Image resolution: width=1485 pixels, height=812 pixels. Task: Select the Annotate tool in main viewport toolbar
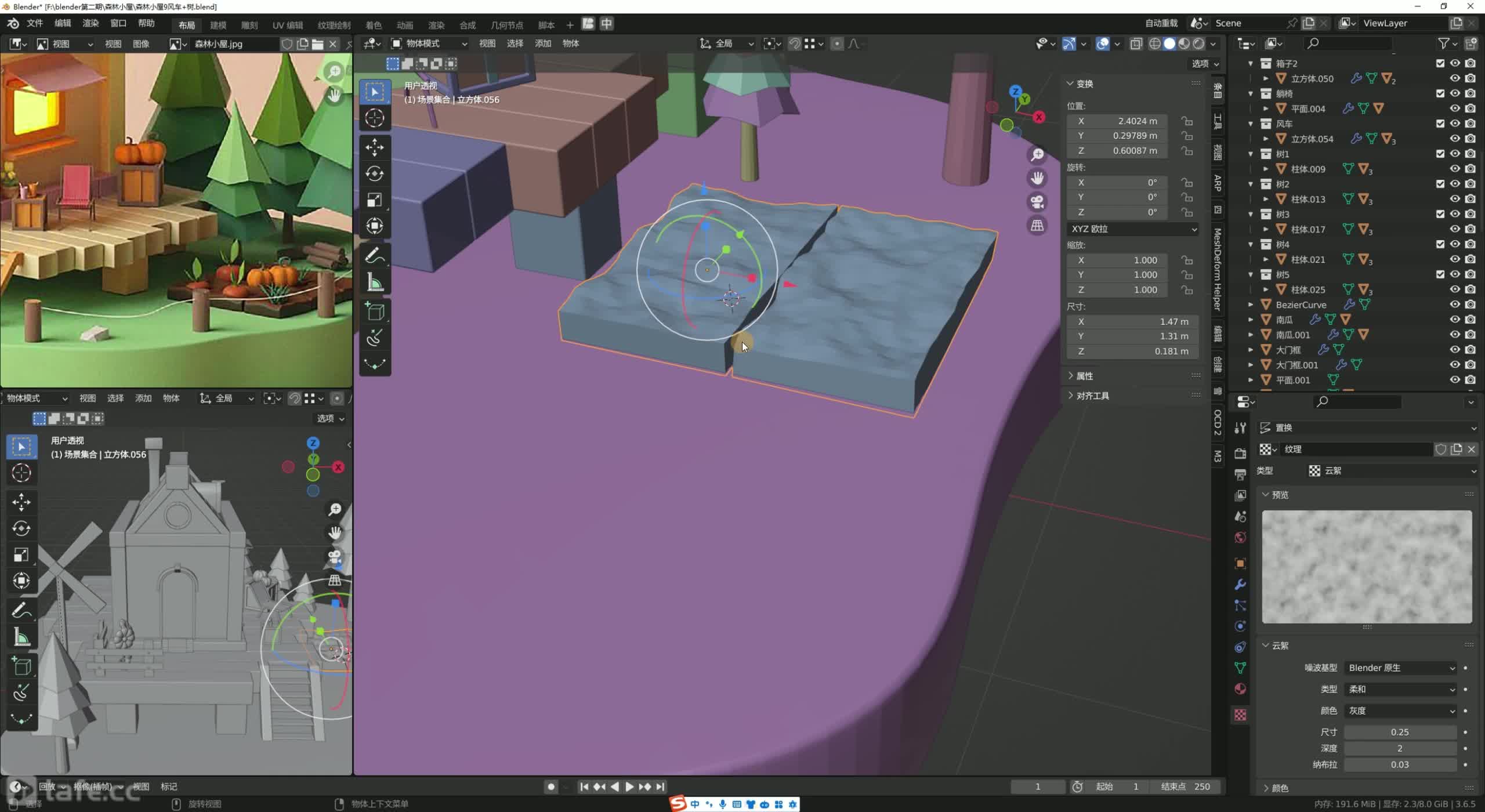tap(375, 256)
